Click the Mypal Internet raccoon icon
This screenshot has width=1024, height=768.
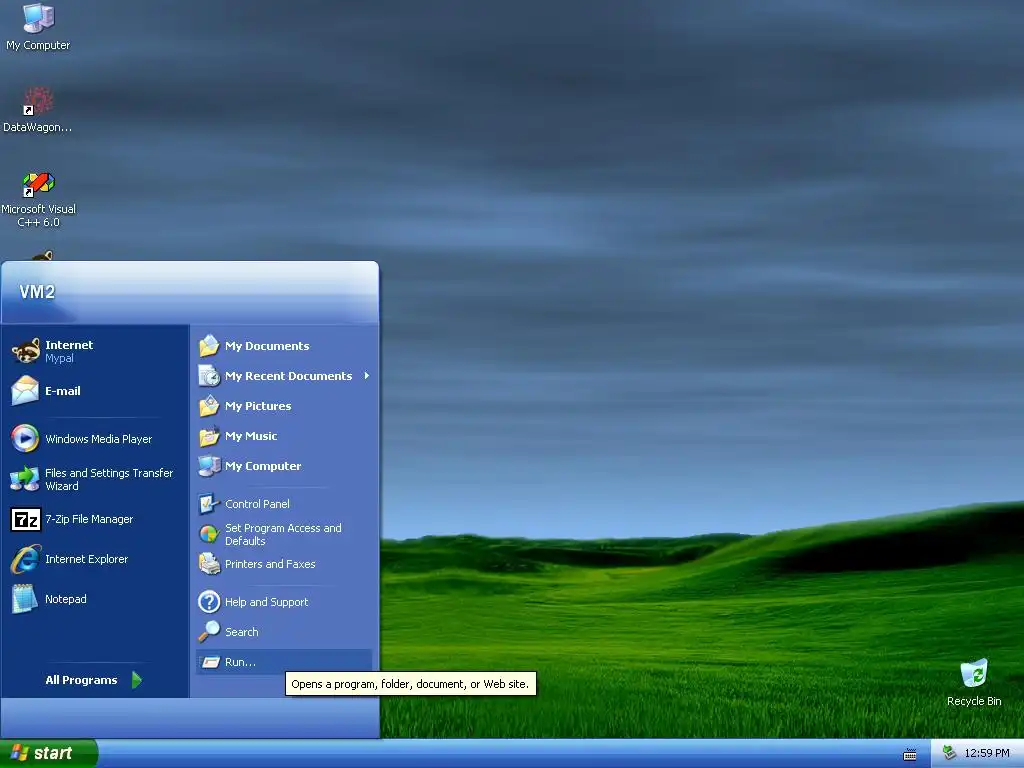pyautogui.click(x=26, y=351)
